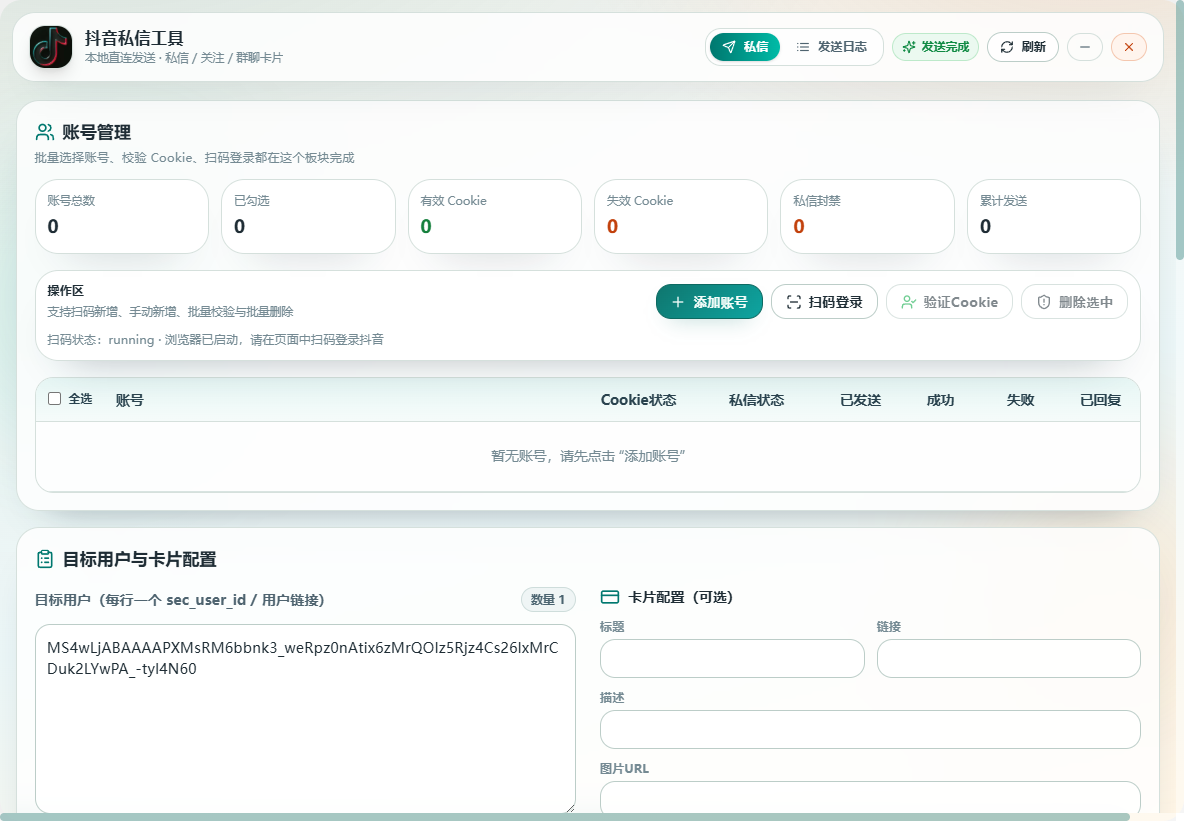Open the 发送日志 tab

pos(831,47)
